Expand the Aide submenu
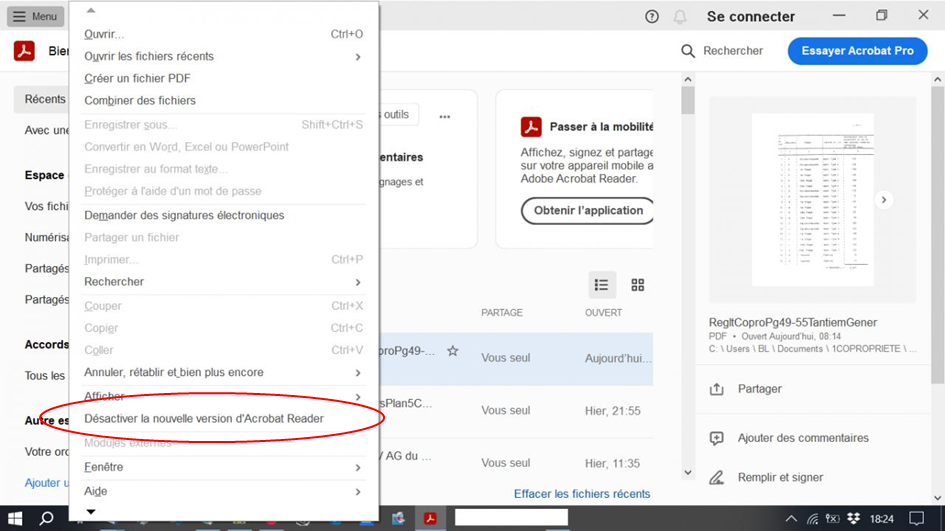 pos(224,491)
